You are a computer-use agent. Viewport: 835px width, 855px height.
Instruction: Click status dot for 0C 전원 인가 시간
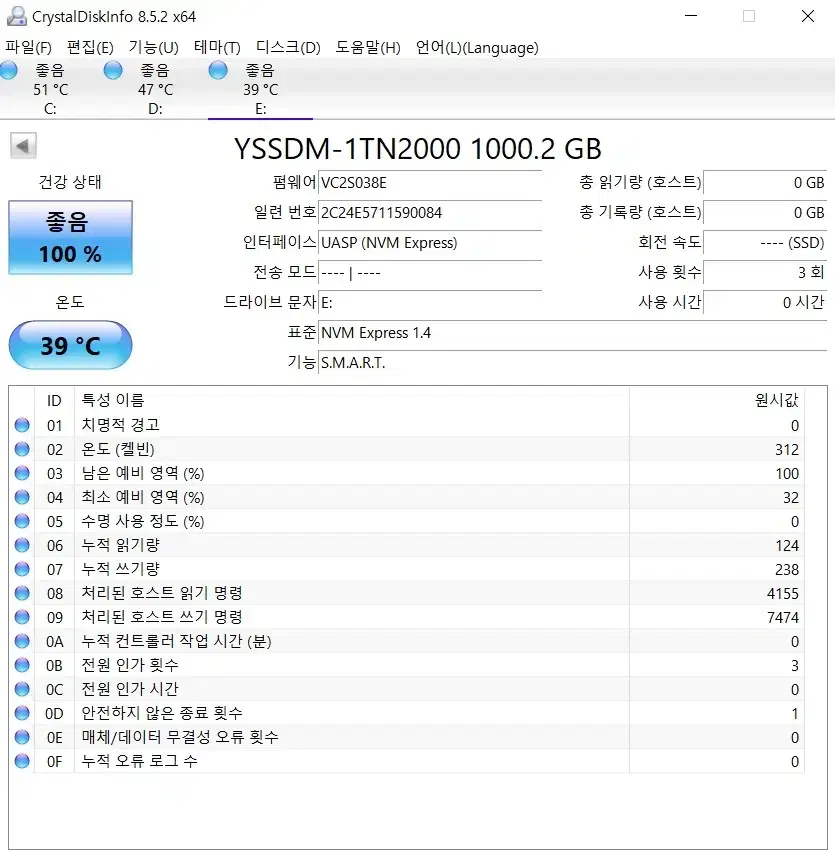[x=22, y=689]
